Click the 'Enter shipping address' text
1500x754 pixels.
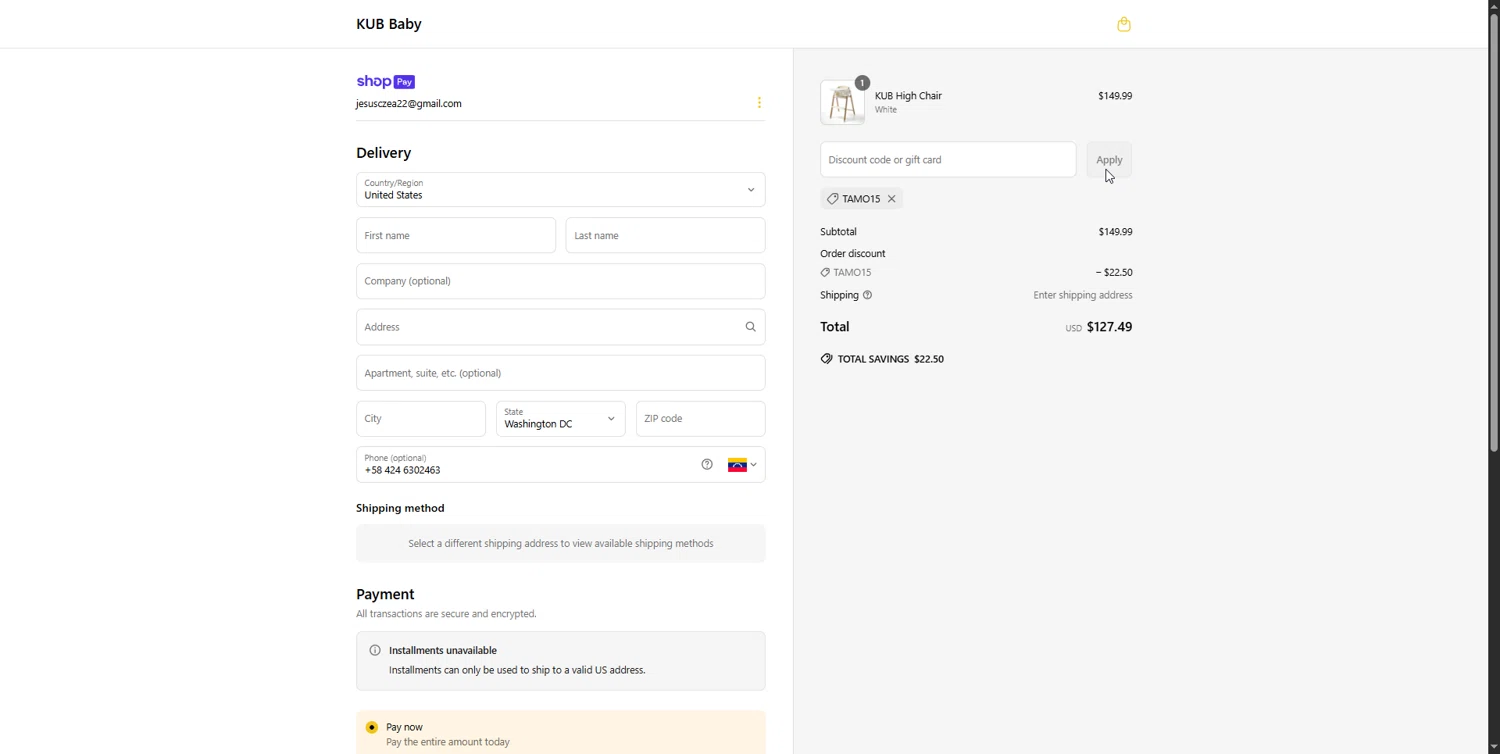1083,295
